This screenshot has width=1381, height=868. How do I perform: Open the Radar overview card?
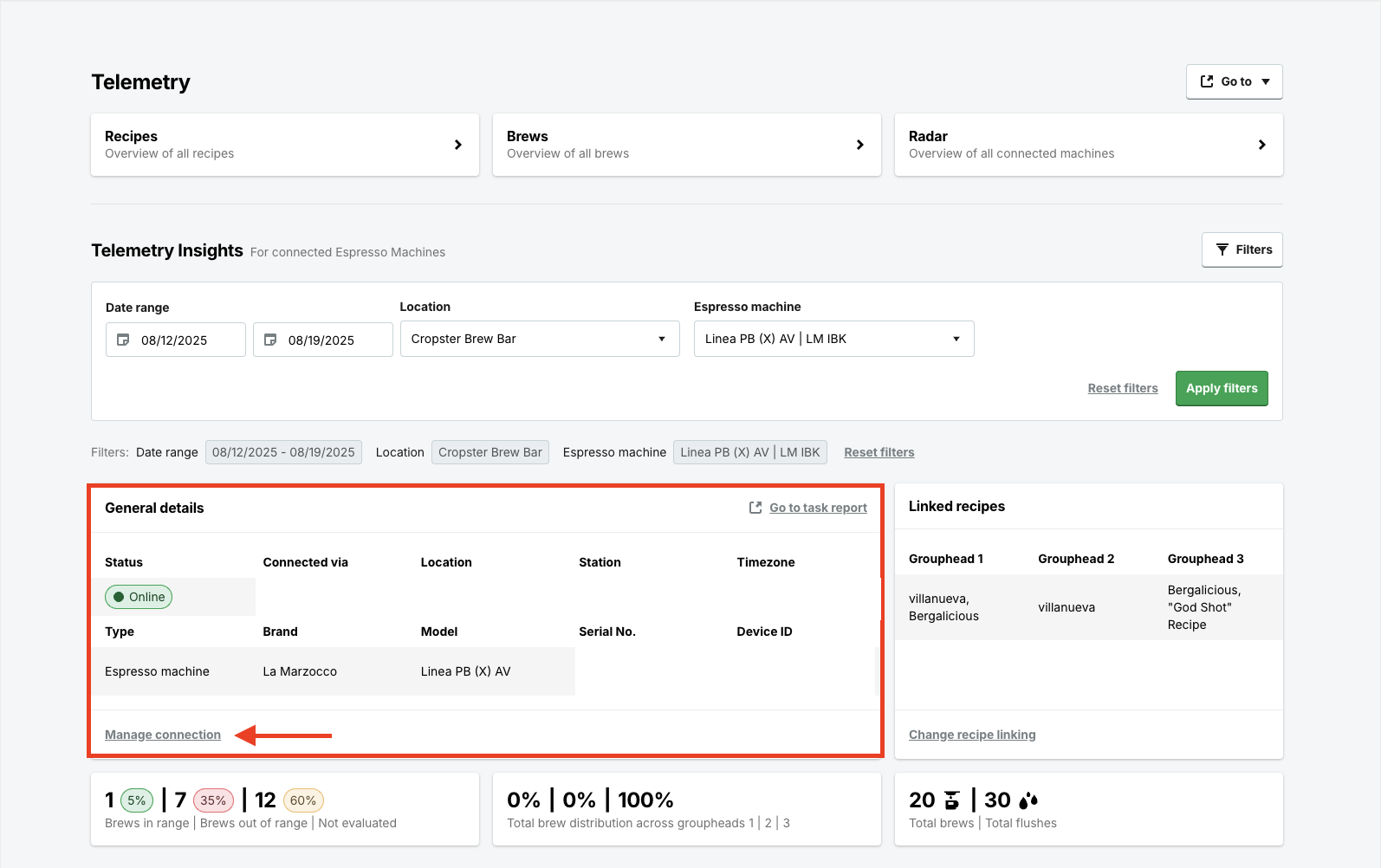tap(1089, 145)
